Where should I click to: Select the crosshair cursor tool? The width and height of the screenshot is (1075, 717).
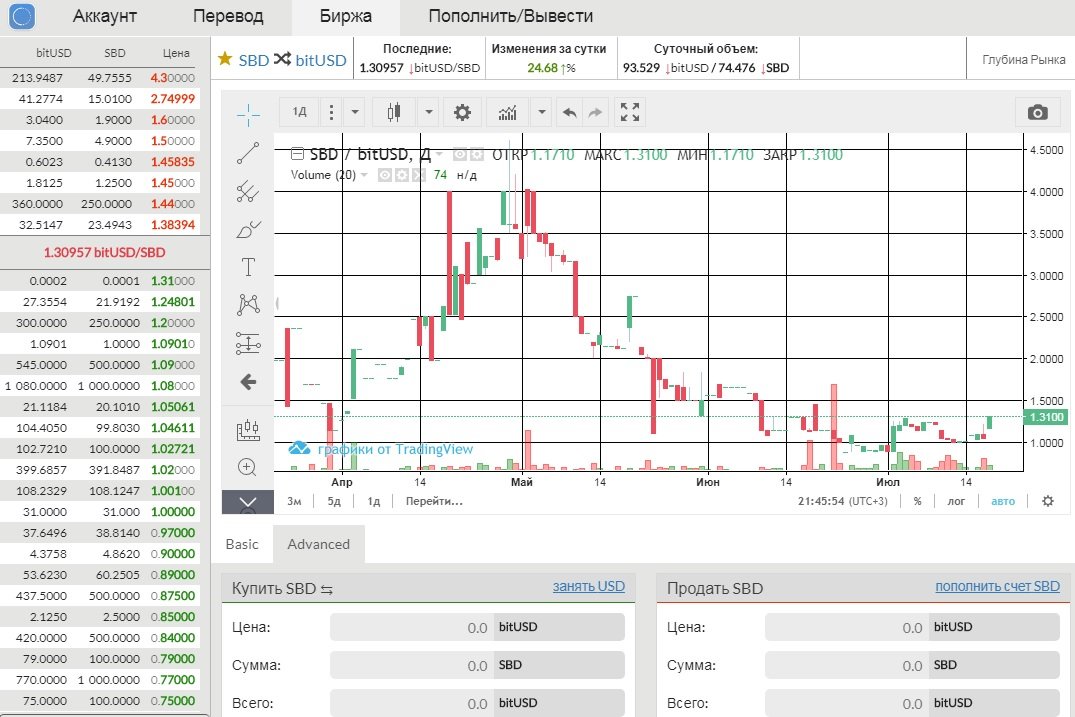(247, 114)
